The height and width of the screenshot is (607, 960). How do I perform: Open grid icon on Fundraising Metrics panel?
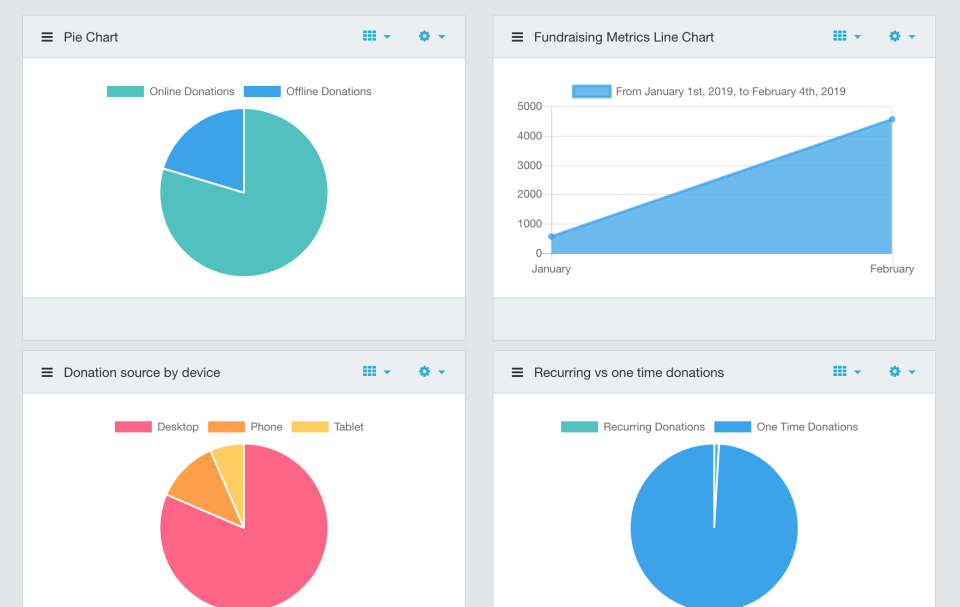[x=840, y=36]
